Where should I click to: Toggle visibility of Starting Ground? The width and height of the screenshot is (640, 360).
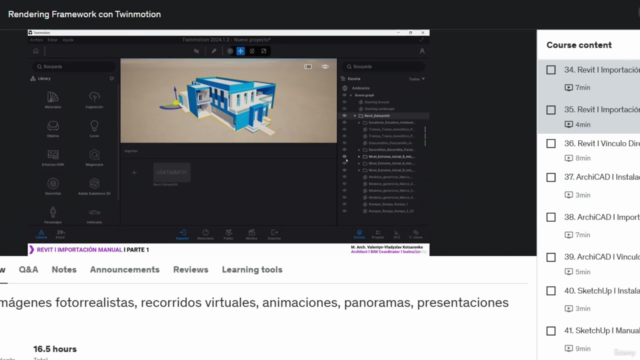(344, 102)
